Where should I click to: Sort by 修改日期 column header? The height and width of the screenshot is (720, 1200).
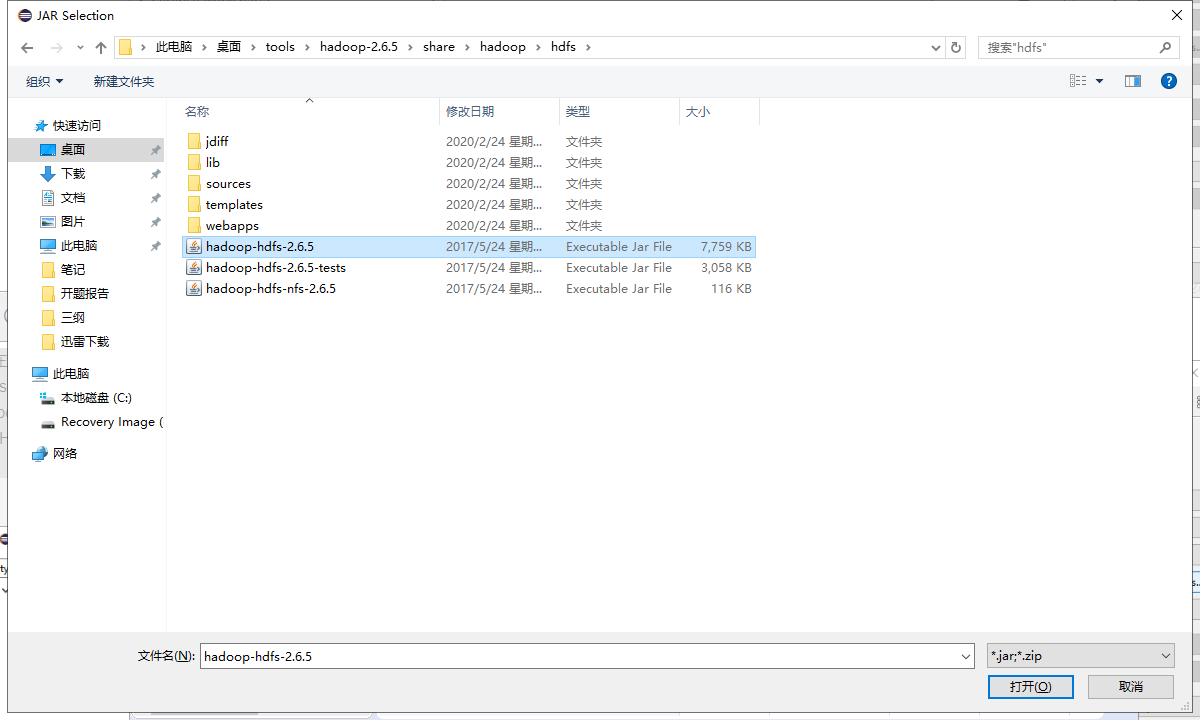(x=470, y=111)
